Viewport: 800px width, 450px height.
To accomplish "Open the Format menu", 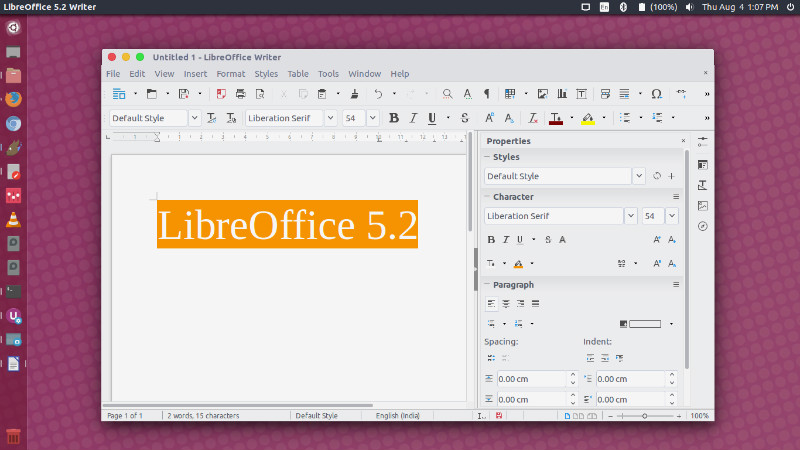I will [231, 74].
